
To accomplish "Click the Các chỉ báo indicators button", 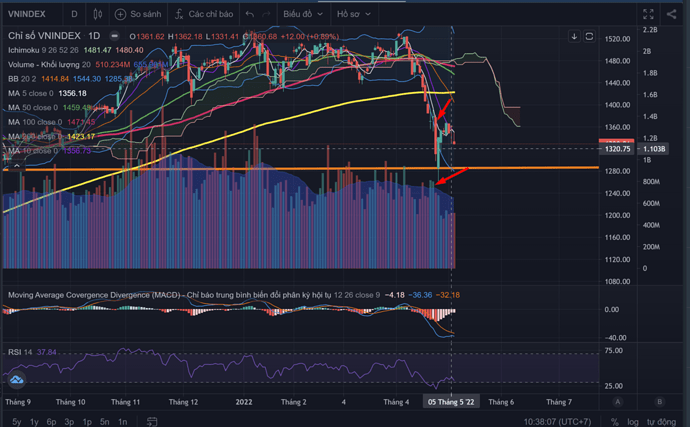I will (204, 14).
